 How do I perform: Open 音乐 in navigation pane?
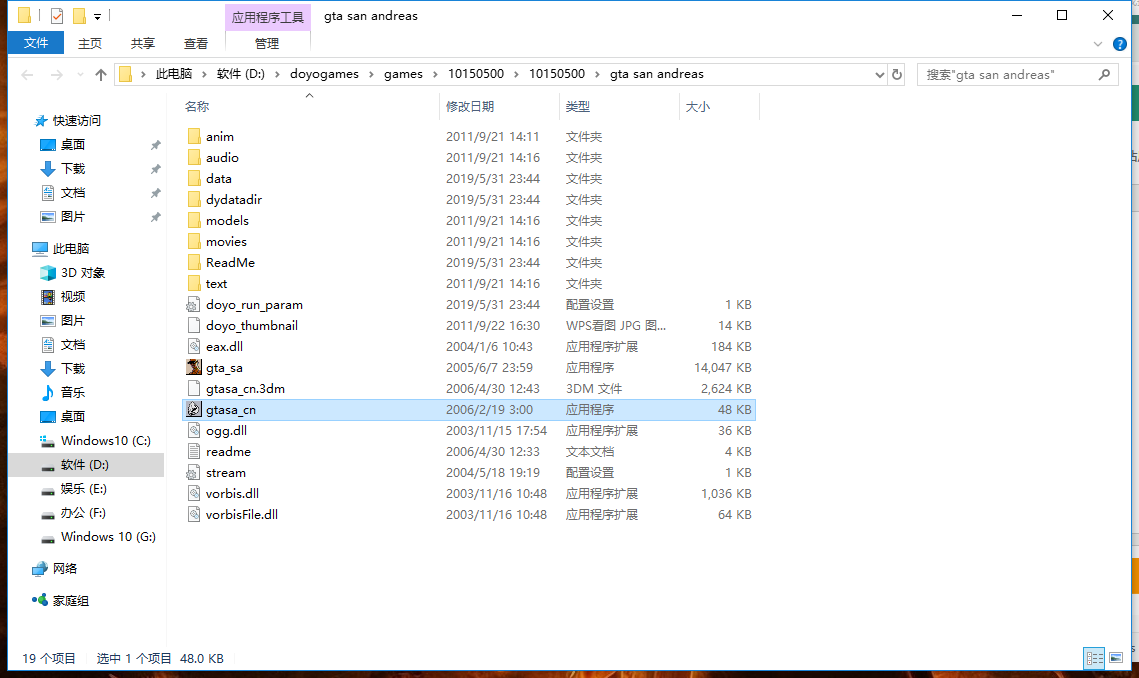tap(63, 392)
